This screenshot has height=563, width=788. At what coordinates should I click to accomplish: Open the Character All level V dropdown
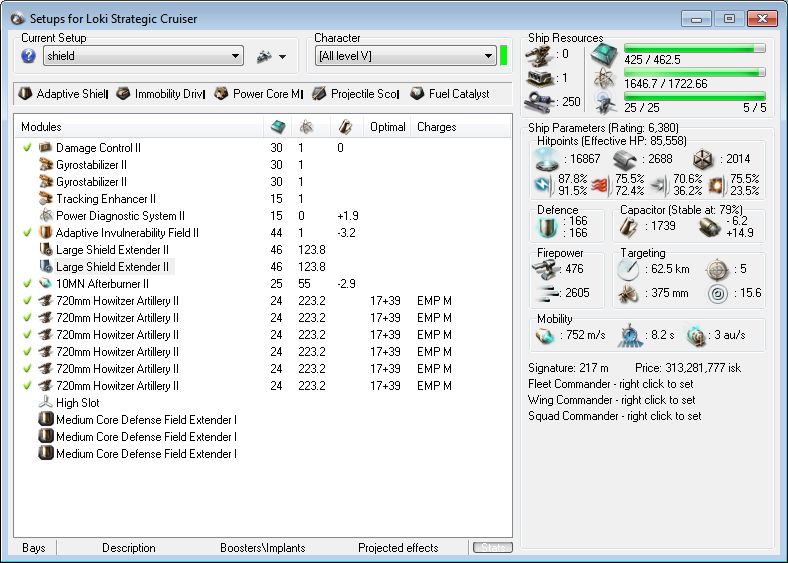pos(406,56)
